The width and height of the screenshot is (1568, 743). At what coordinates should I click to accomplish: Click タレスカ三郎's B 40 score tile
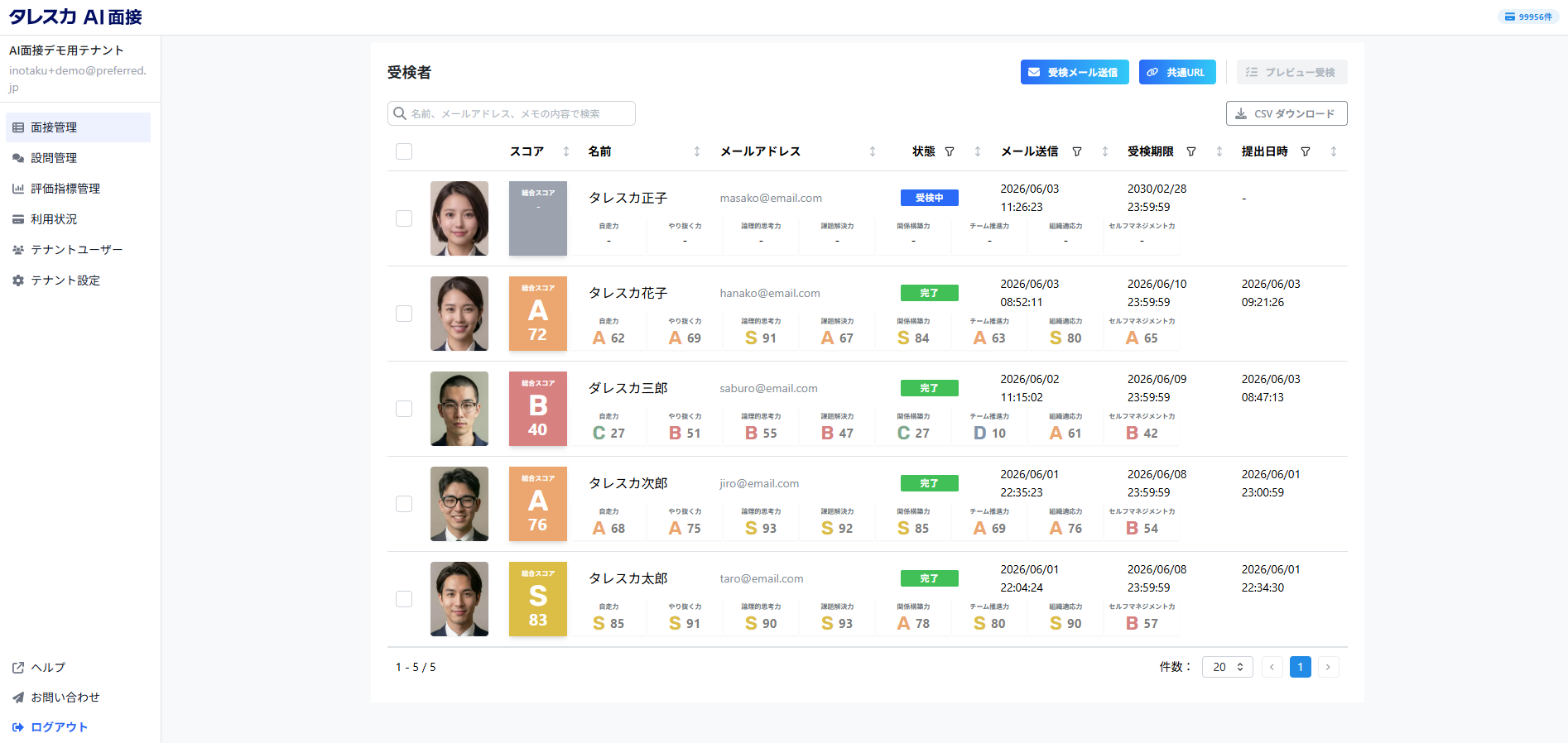coord(538,409)
